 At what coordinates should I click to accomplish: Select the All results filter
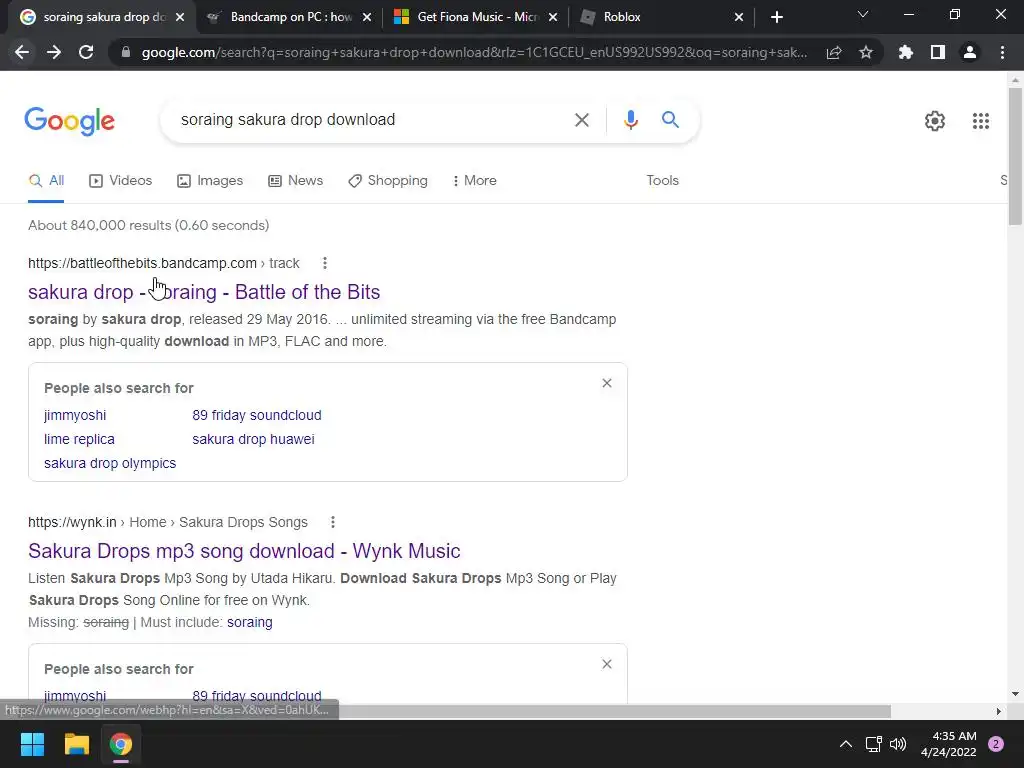coord(46,181)
